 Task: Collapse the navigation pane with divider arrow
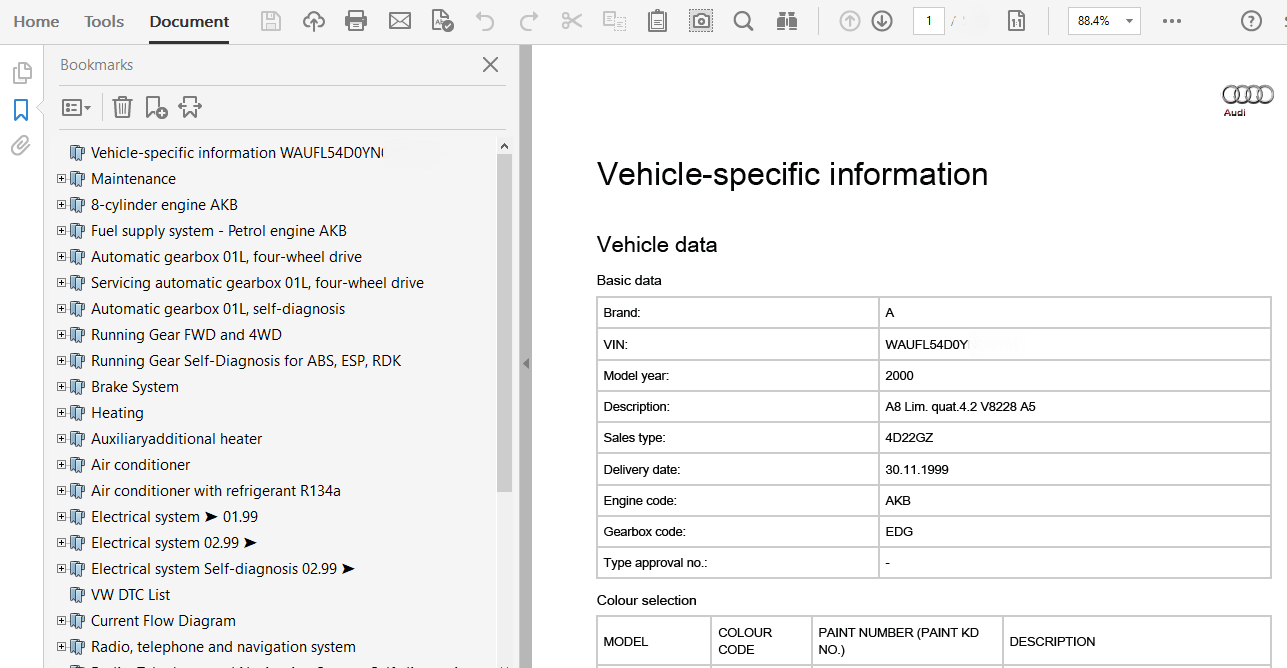(x=526, y=364)
